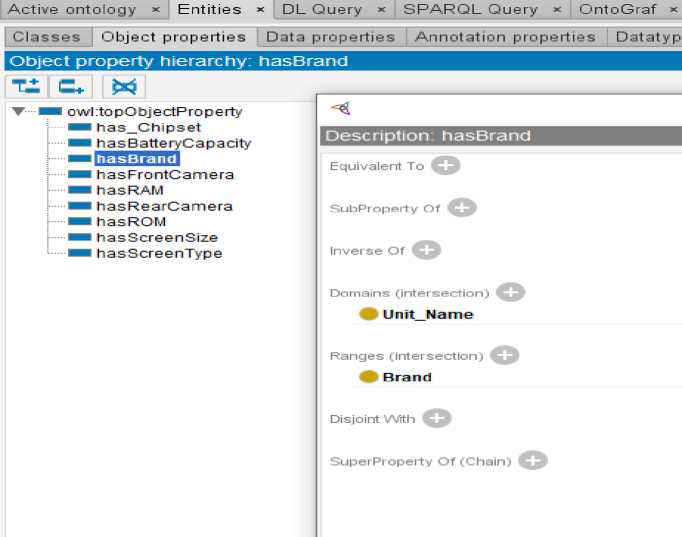Click Brand range entry
This screenshot has height=537, width=682.
click(x=407, y=377)
